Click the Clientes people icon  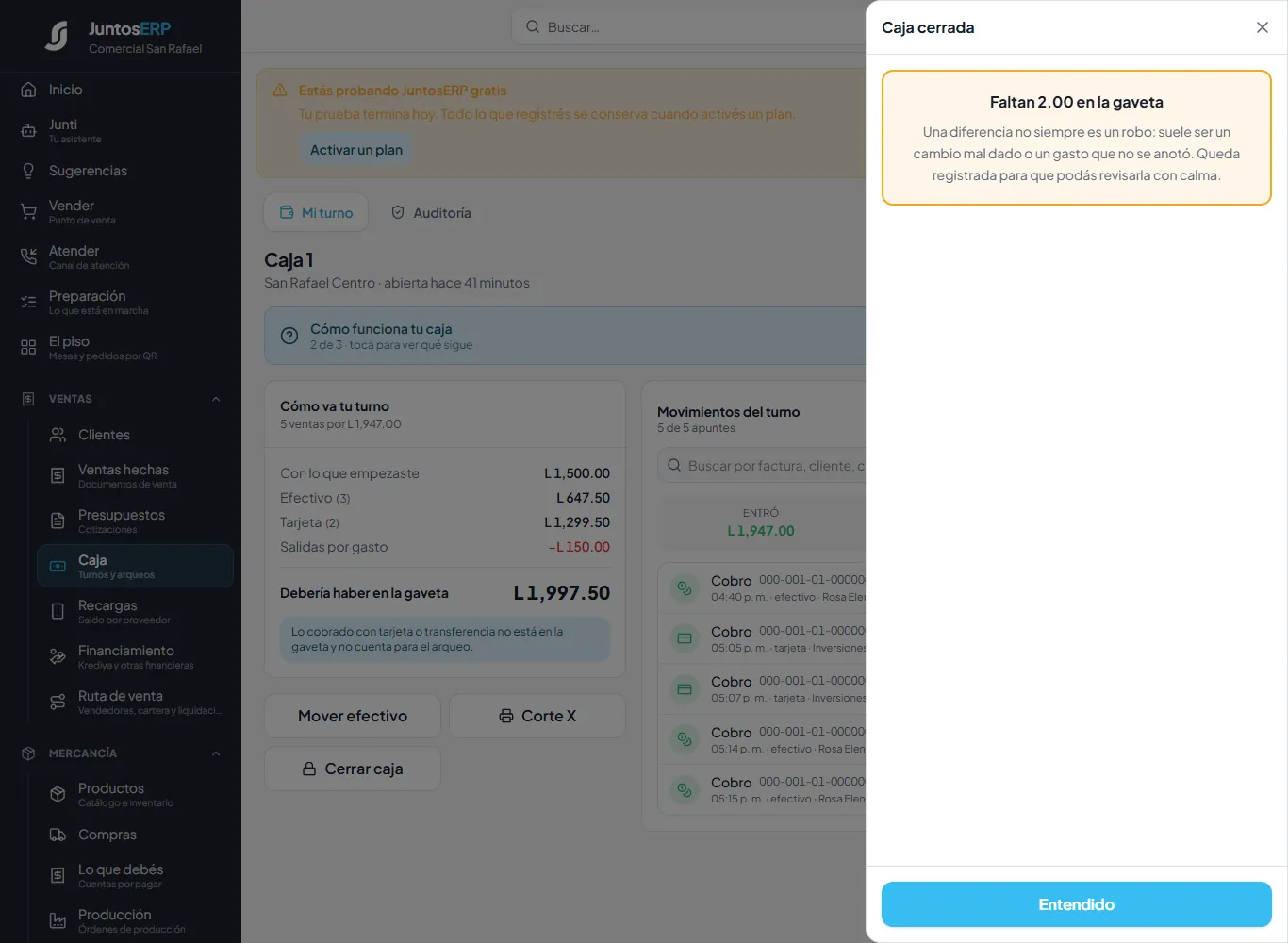tap(58, 435)
